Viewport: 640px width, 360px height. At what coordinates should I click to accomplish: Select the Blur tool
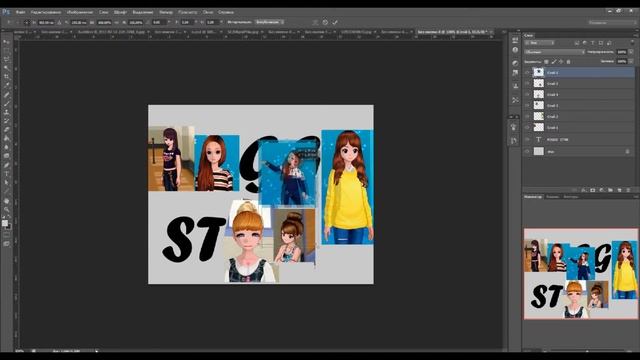(6, 147)
